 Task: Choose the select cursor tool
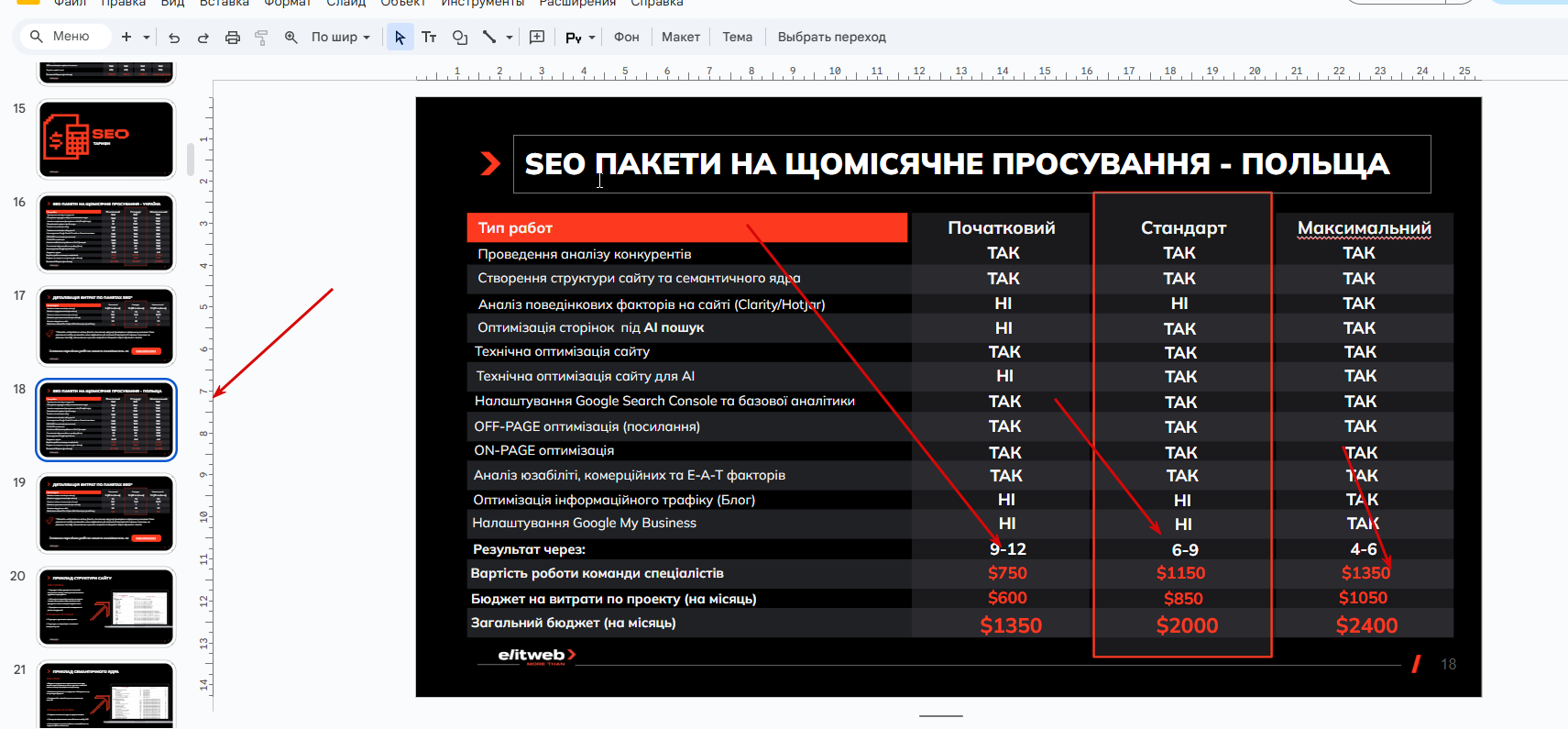400,38
